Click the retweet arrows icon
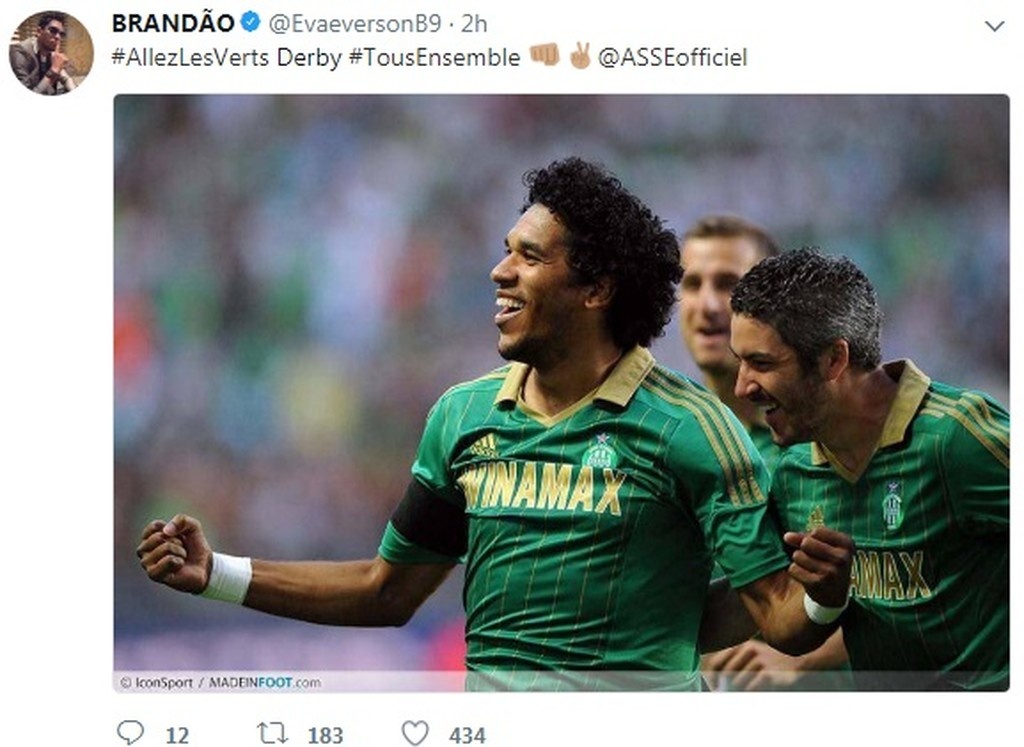 [272, 733]
